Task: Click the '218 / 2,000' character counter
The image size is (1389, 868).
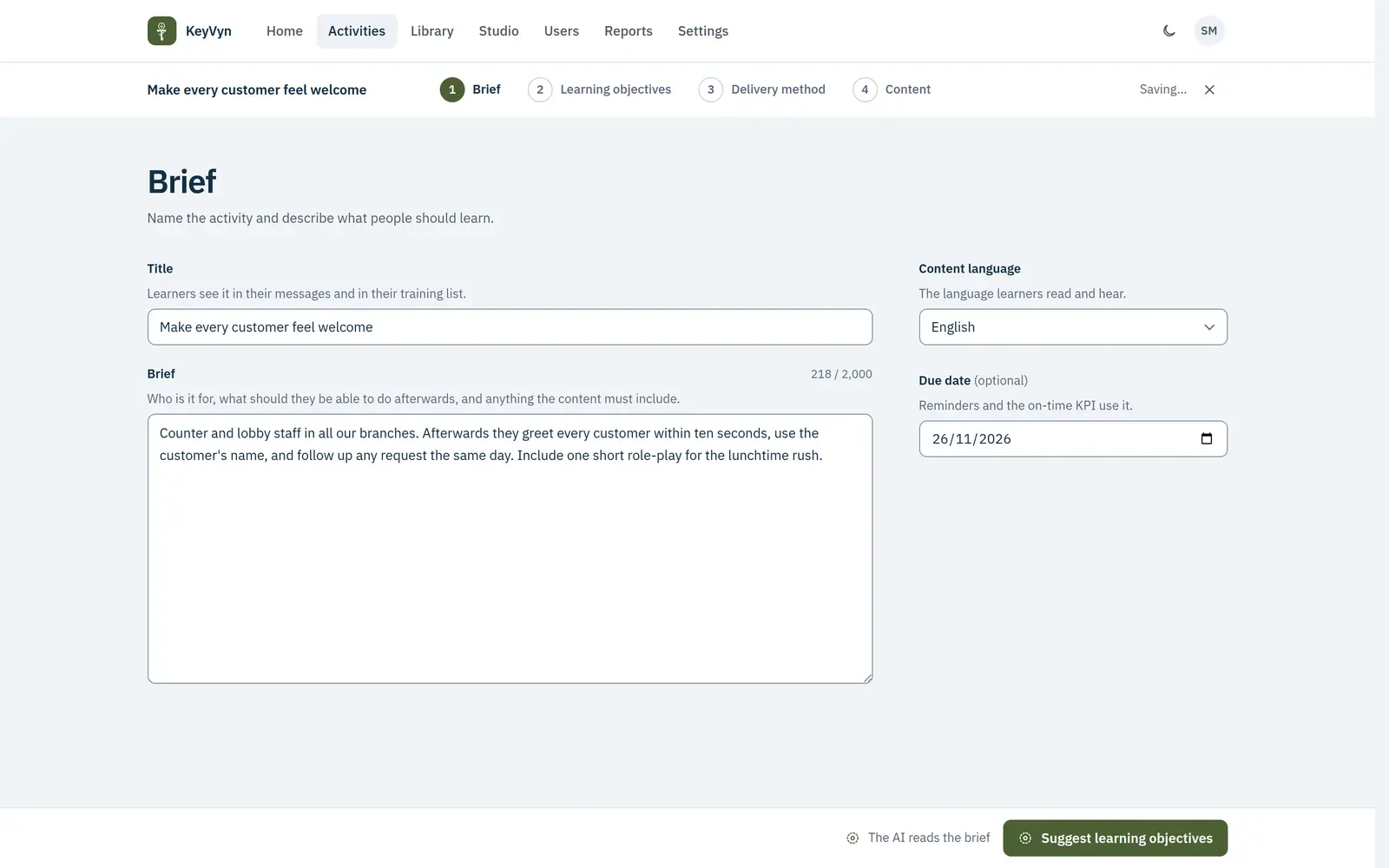Action: tap(841, 374)
